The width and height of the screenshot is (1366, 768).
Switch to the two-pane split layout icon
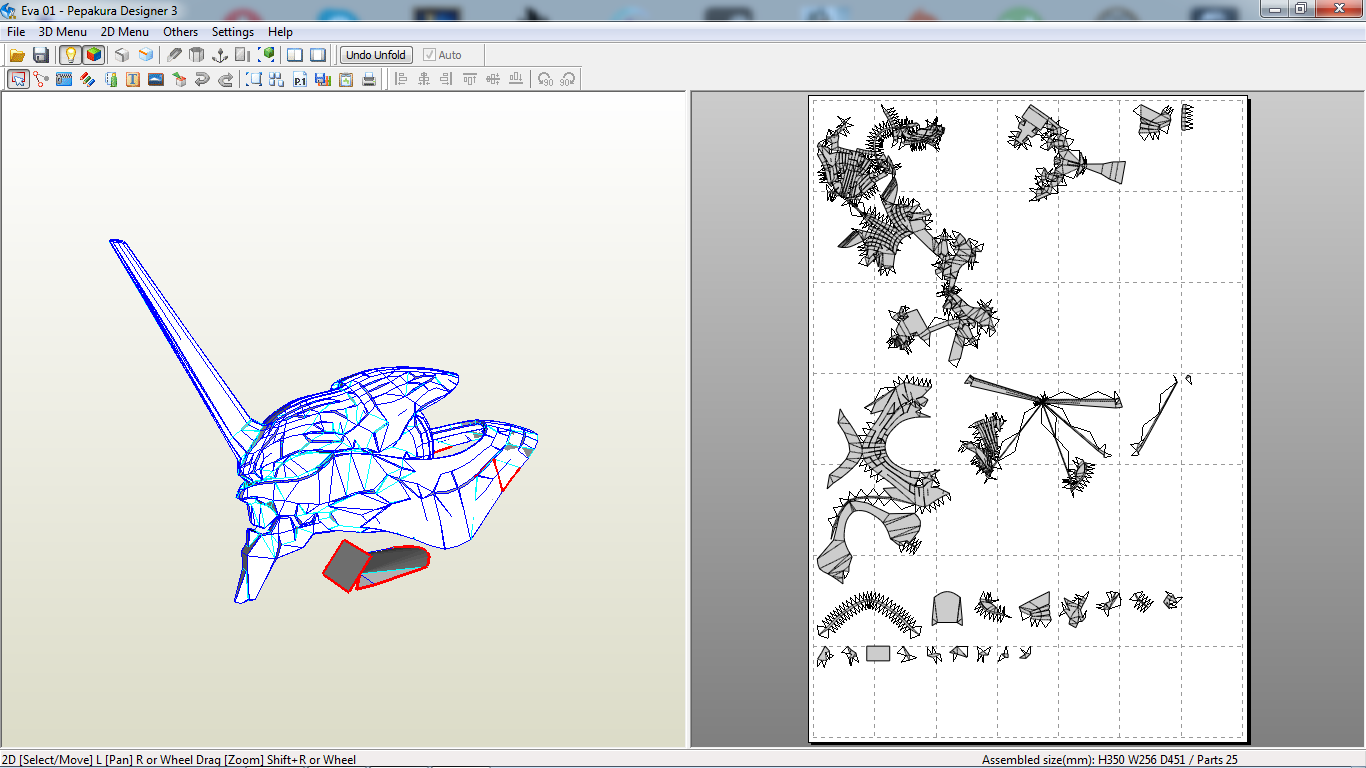pyautogui.click(x=295, y=55)
